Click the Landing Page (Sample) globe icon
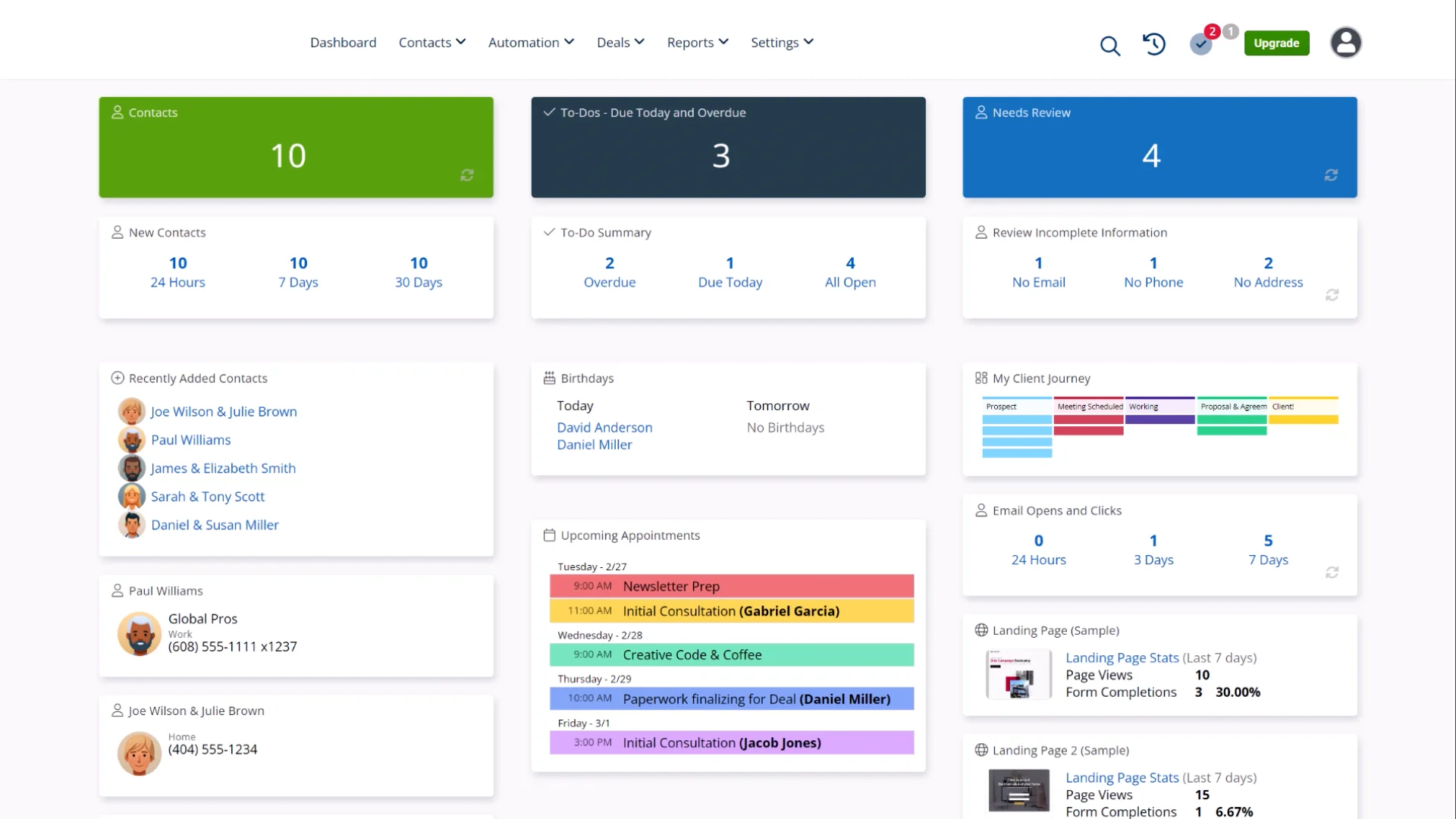This screenshot has height=819, width=1456. pos(981,630)
